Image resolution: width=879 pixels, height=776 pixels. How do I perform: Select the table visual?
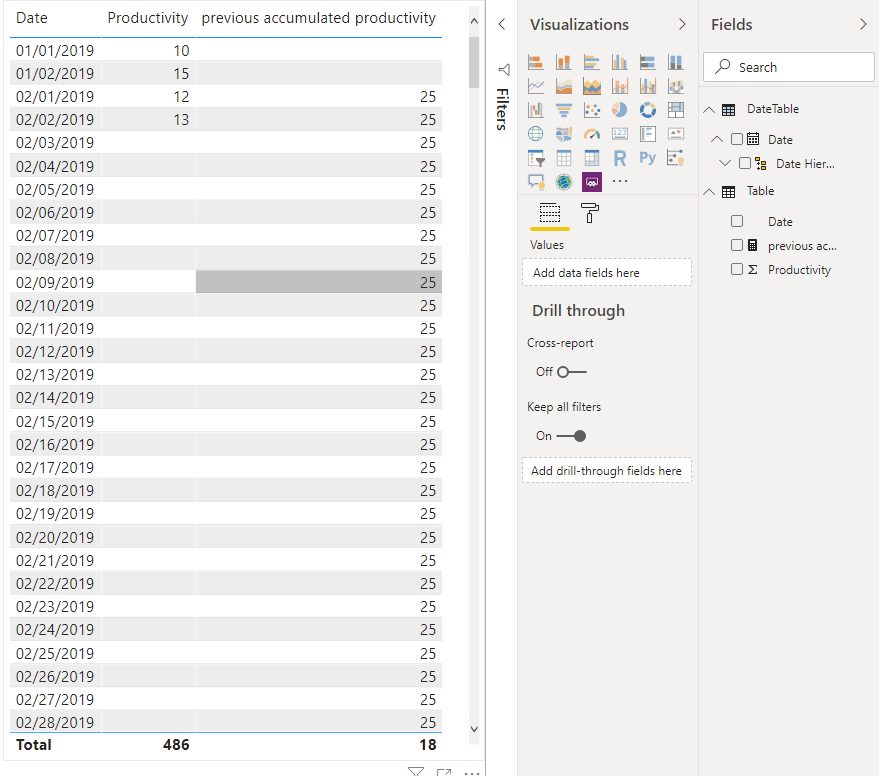click(564, 159)
